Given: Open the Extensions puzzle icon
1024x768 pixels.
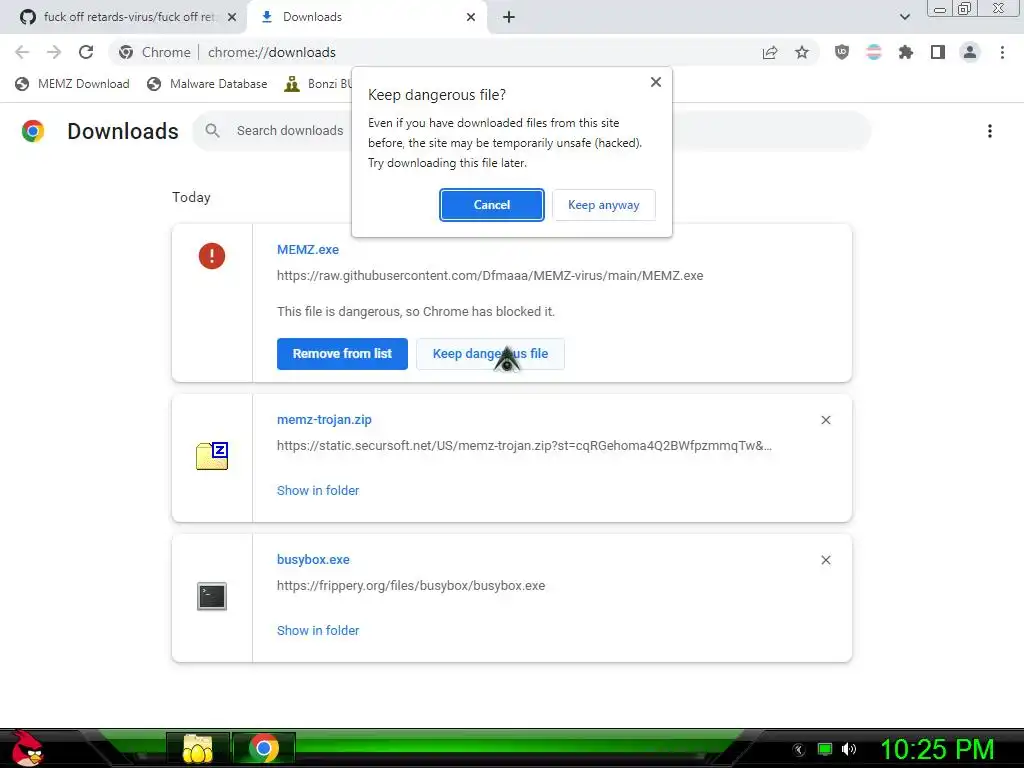Looking at the screenshot, I should [906, 52].
